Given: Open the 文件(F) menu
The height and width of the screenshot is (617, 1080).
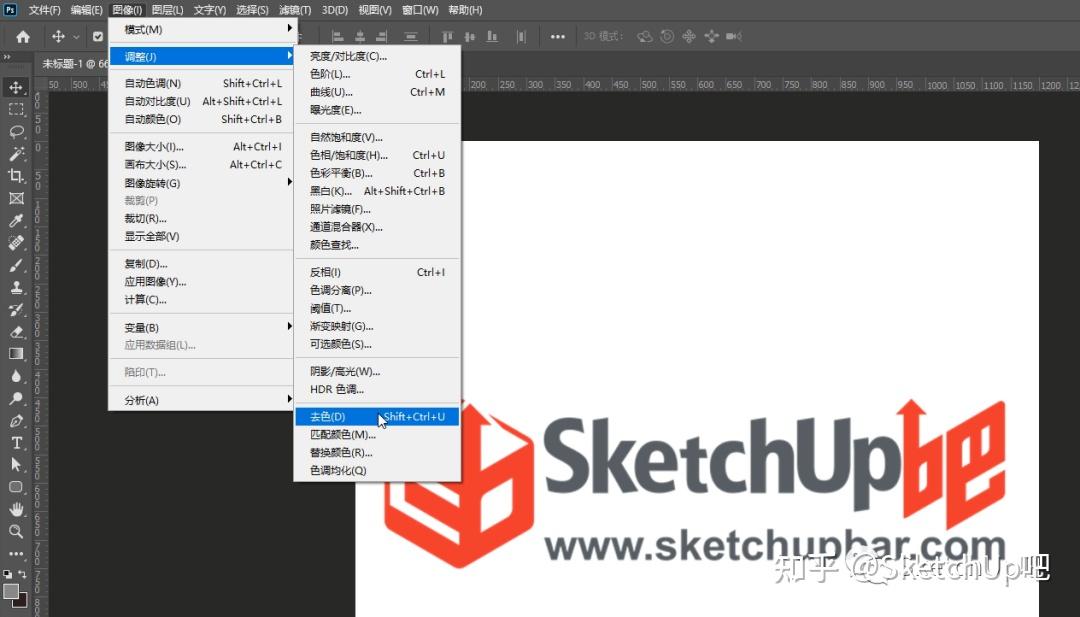Looking at the screenshot, I should [45, 10].
